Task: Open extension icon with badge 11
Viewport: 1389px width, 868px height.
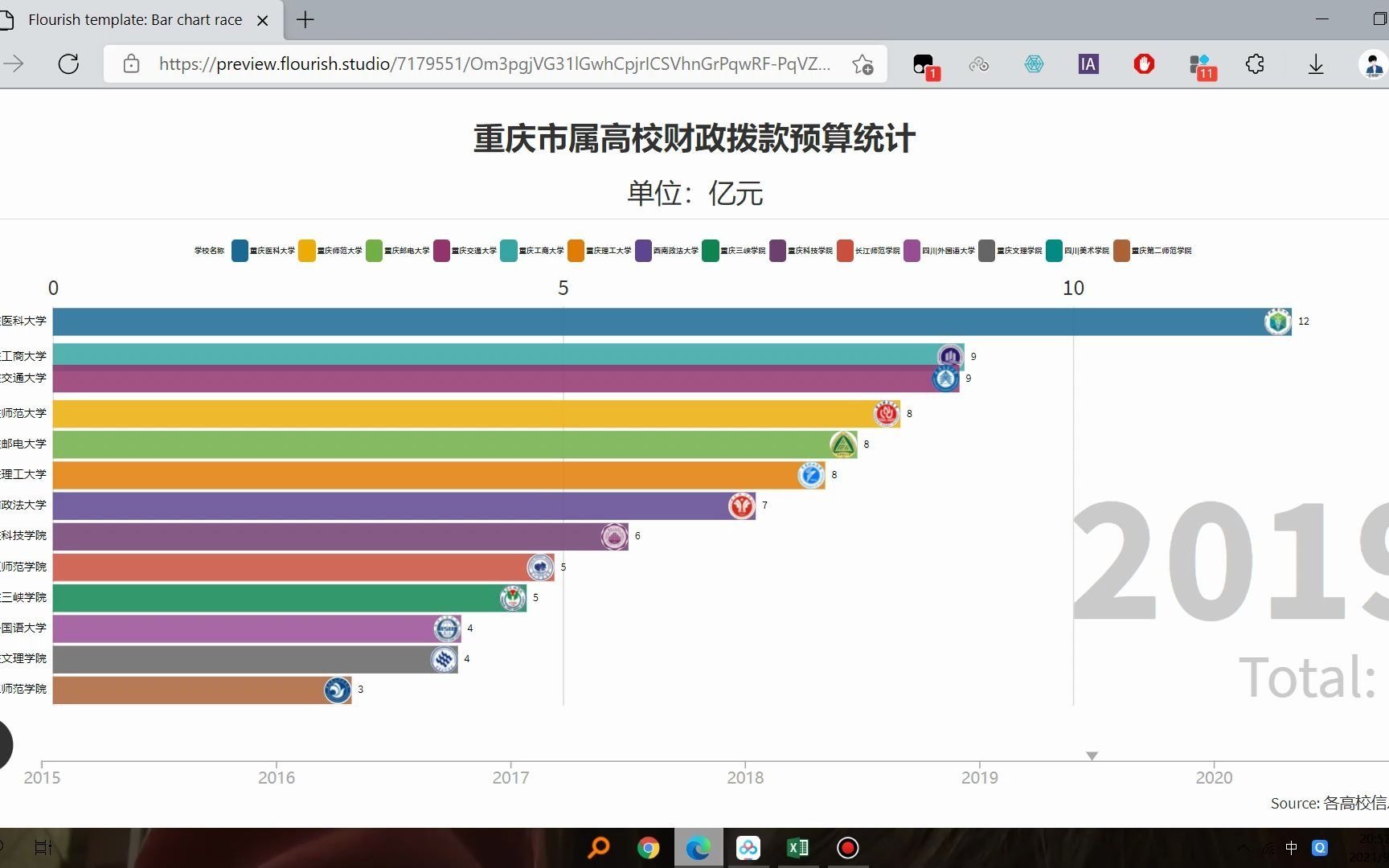Action: coord(1202,66)
